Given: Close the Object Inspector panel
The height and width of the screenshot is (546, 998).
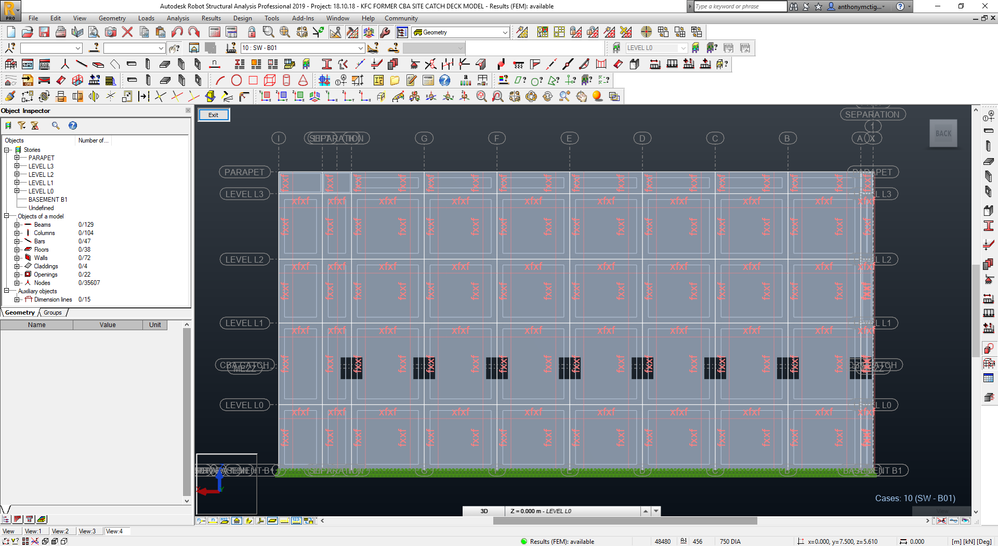Looking at the screenshot, I should (188, 111).
